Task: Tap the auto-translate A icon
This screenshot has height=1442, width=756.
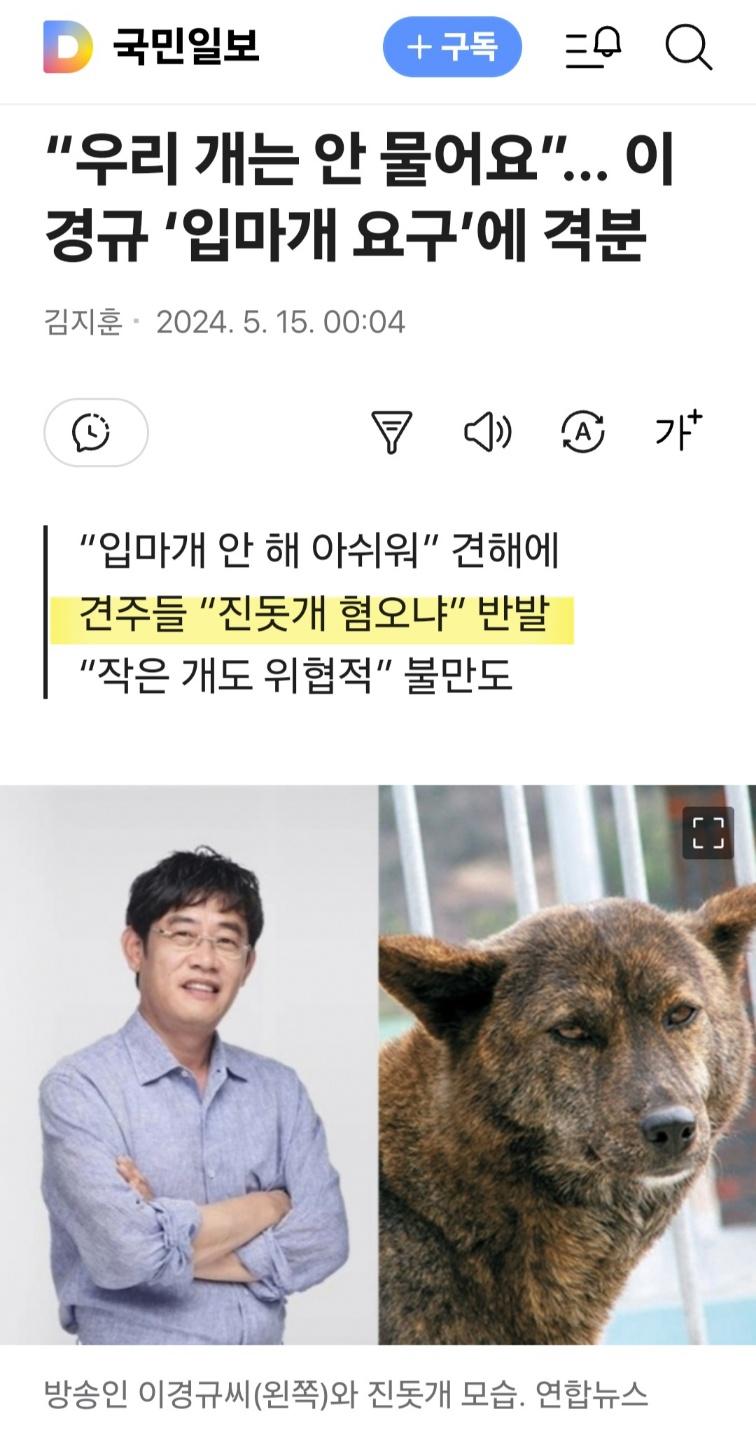Action: click(582, 432)
